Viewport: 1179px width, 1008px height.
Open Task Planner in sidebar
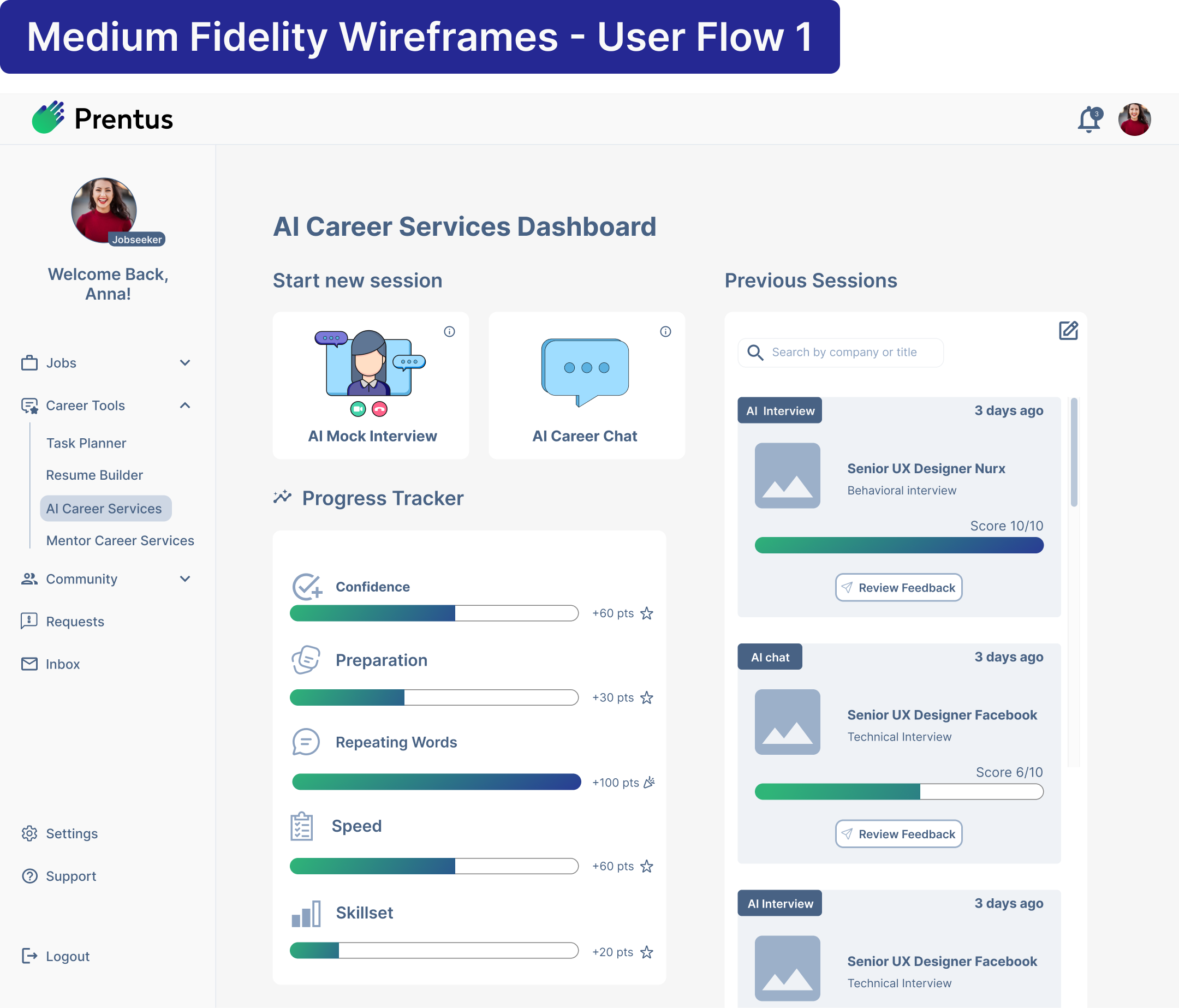(x=86, y=443)
